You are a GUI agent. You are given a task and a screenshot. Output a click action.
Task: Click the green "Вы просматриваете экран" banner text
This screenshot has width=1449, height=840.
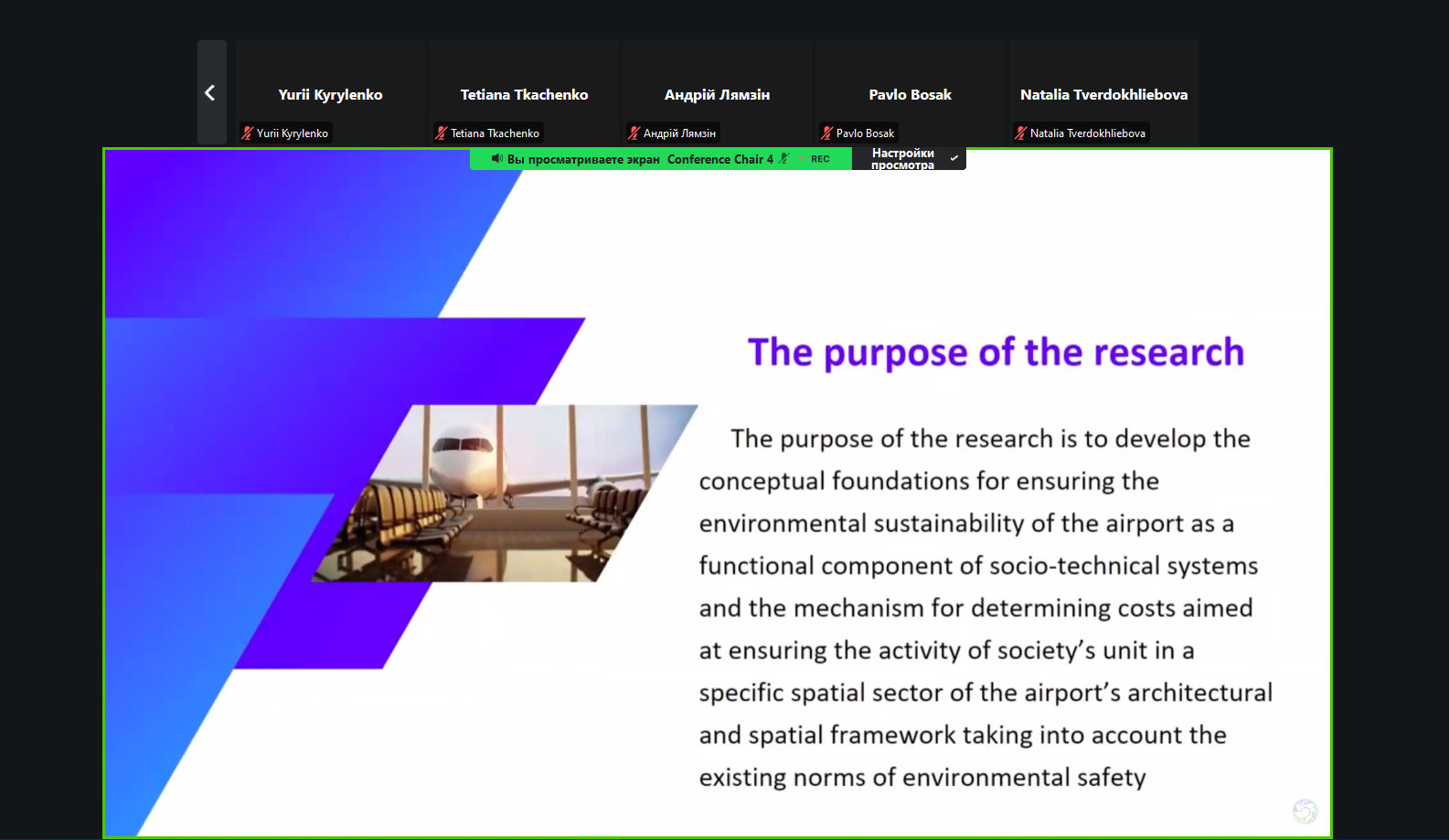pos(583,159)
